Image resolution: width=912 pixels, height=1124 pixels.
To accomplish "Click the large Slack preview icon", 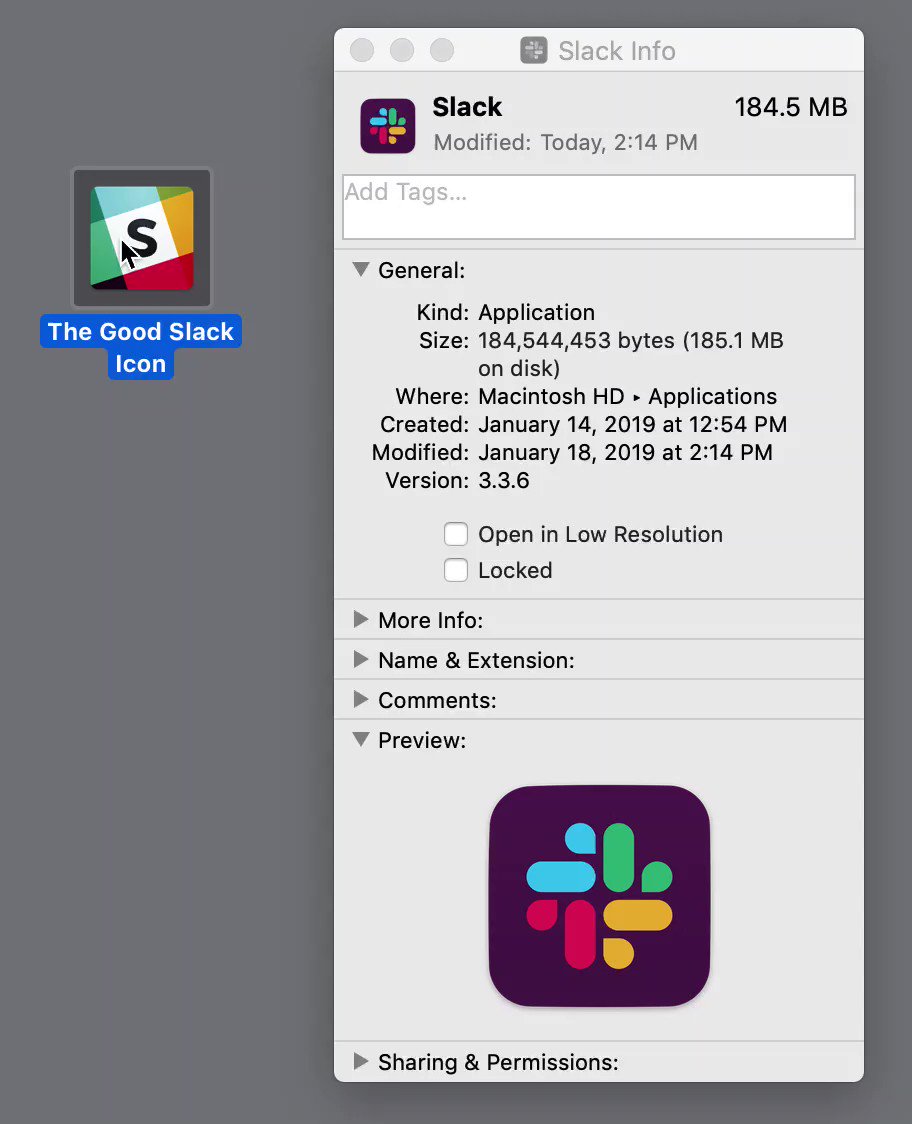I will click(x=599, y=896).
